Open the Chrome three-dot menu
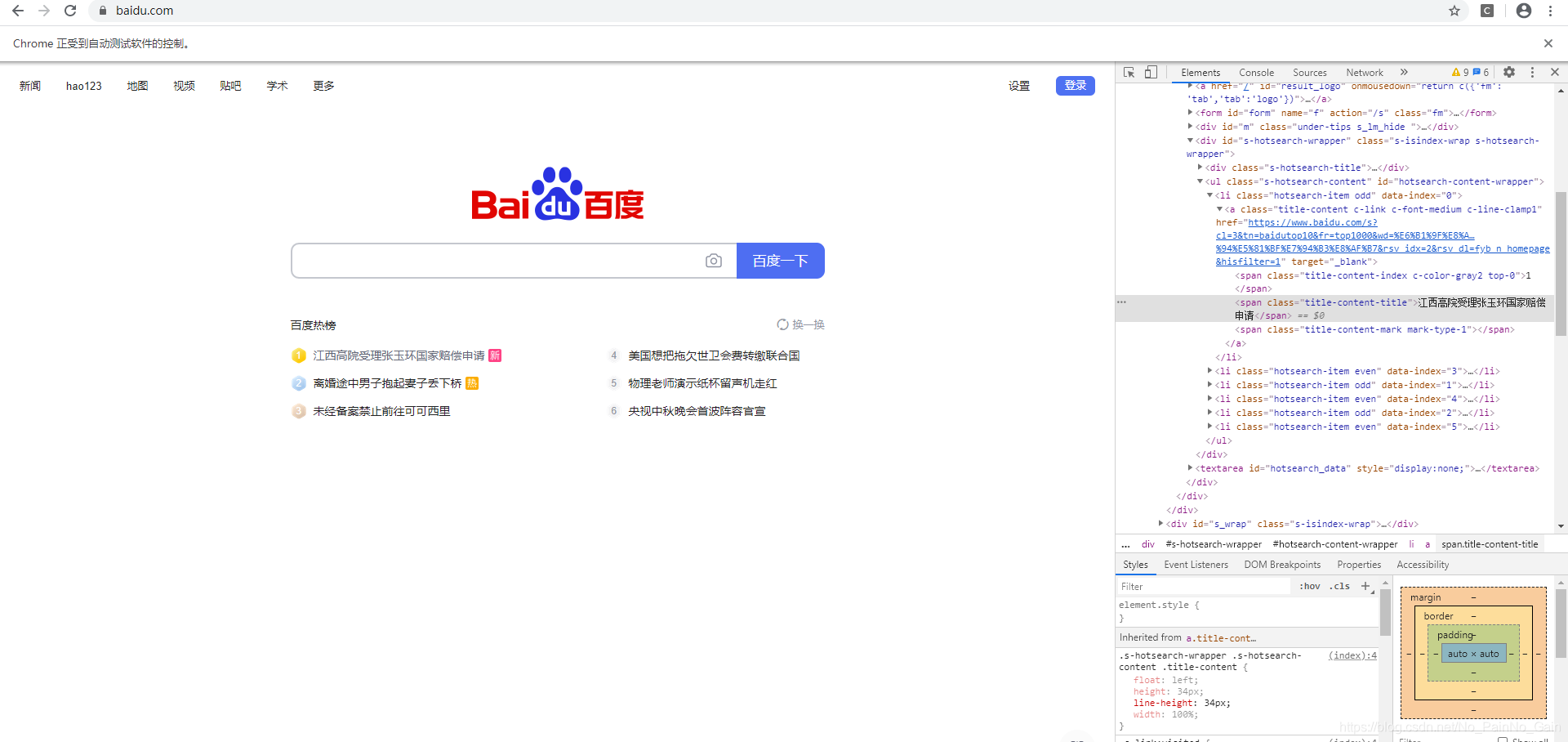Image resolution: width=1568 pixels, height=742 pixels. [1550, 11]
